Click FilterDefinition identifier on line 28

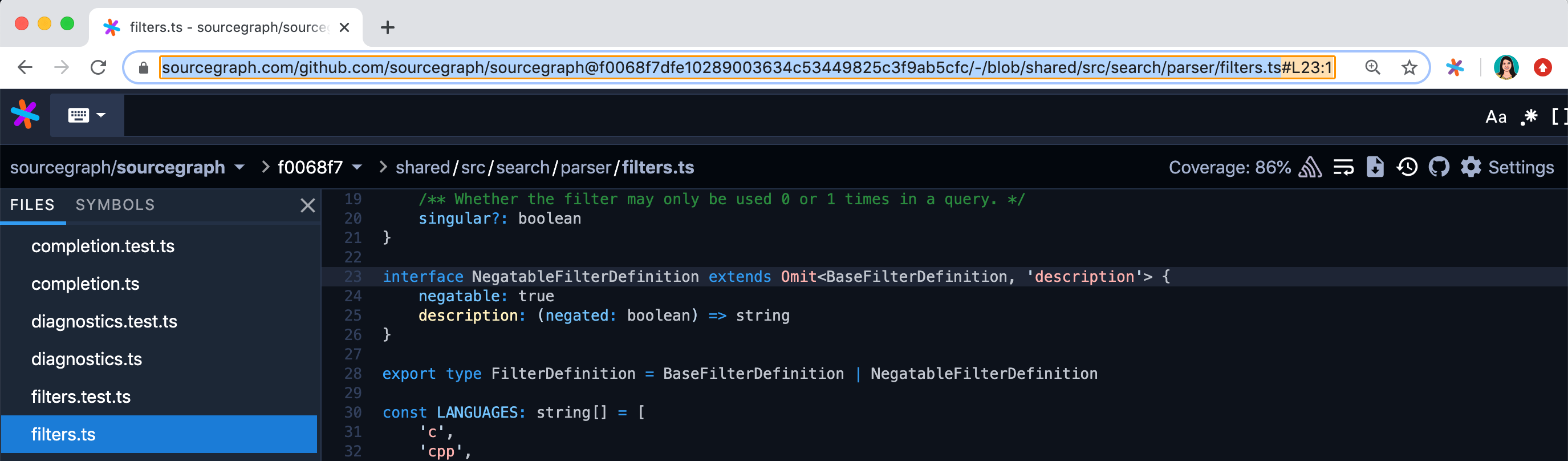click(x=563, y=373)
